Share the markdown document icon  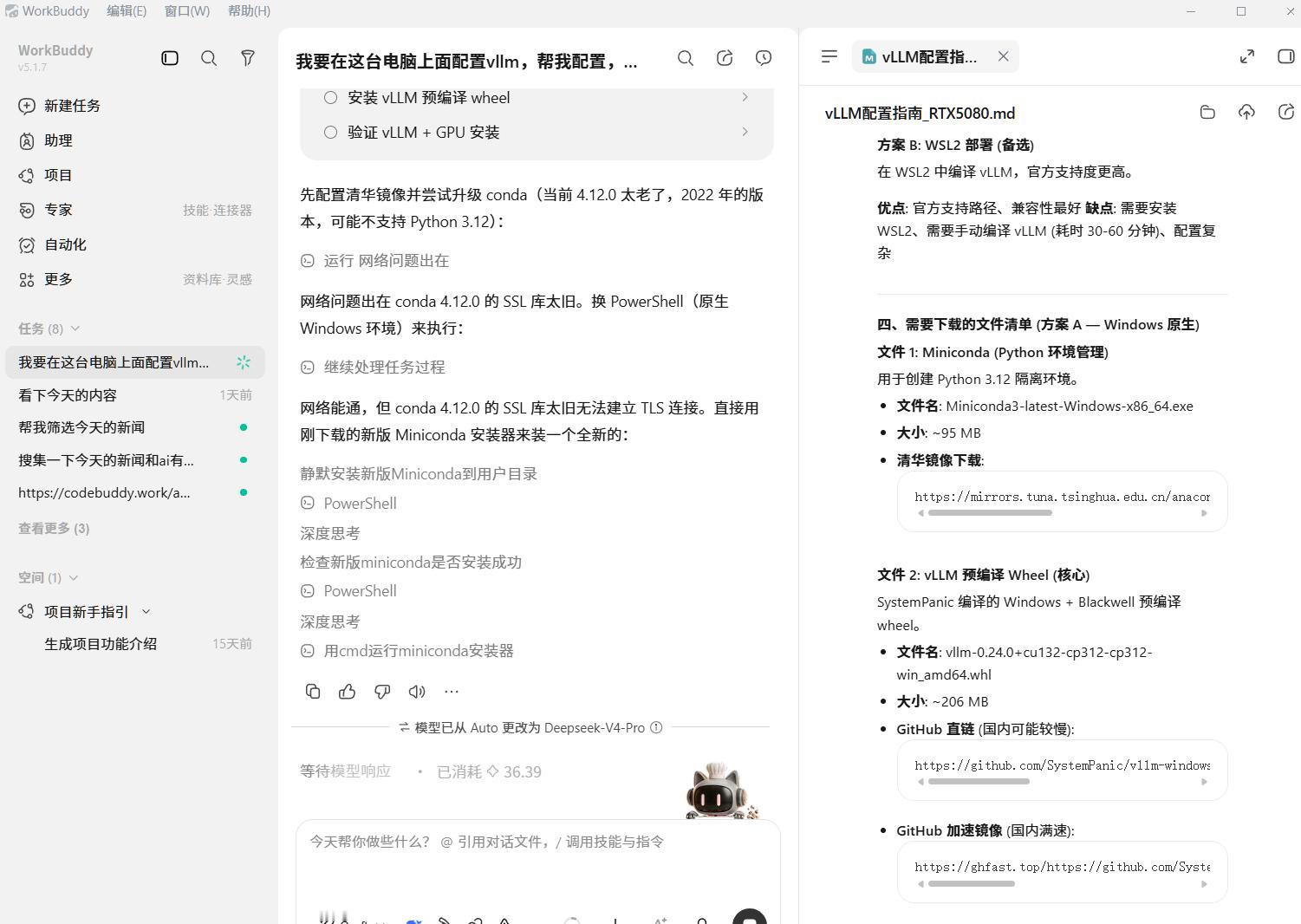click(1286, 112)
